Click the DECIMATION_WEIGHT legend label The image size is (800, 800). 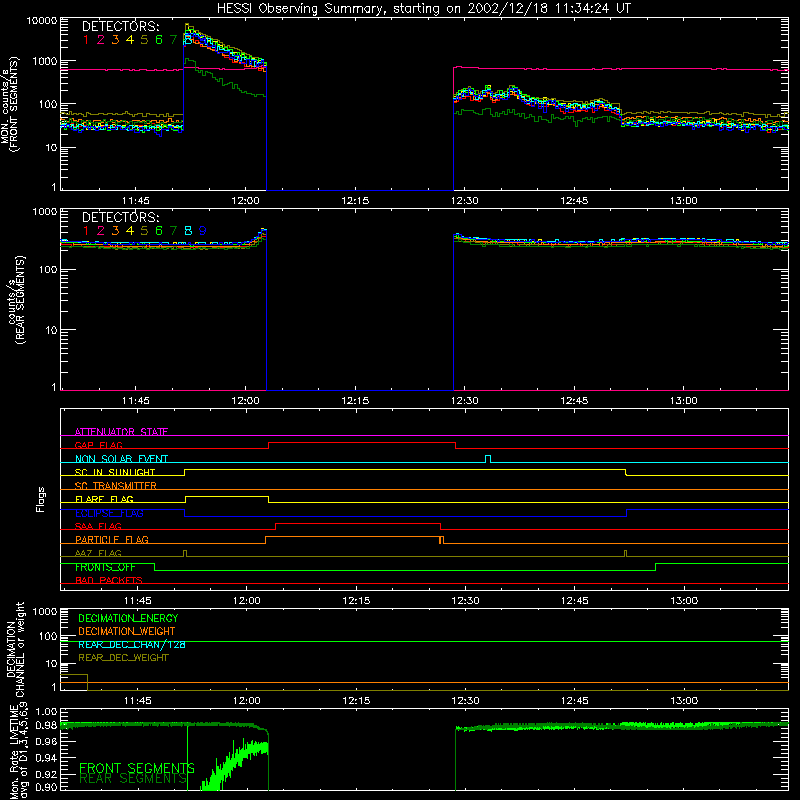(127, 631)
